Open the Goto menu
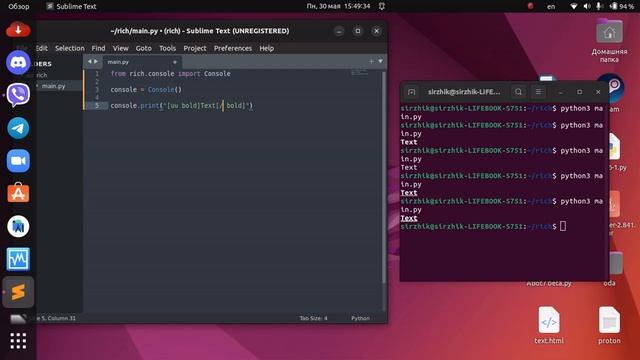The image size is (640, 360). pos(144,48)
